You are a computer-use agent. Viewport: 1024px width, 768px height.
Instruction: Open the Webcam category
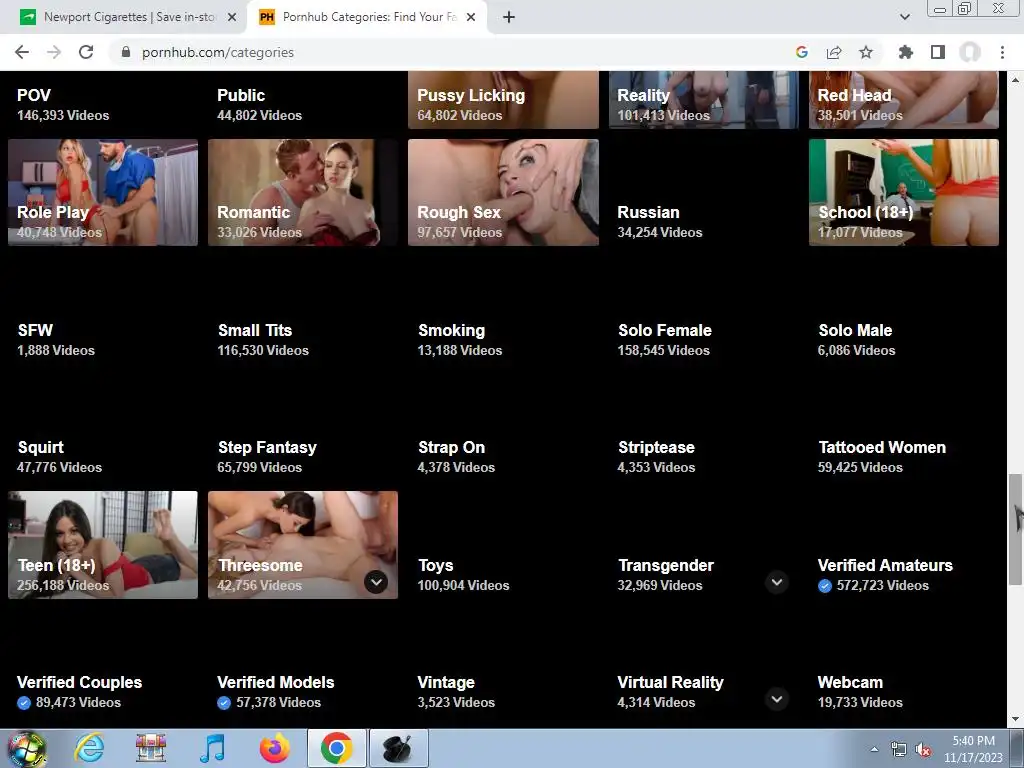pos(850,682)
